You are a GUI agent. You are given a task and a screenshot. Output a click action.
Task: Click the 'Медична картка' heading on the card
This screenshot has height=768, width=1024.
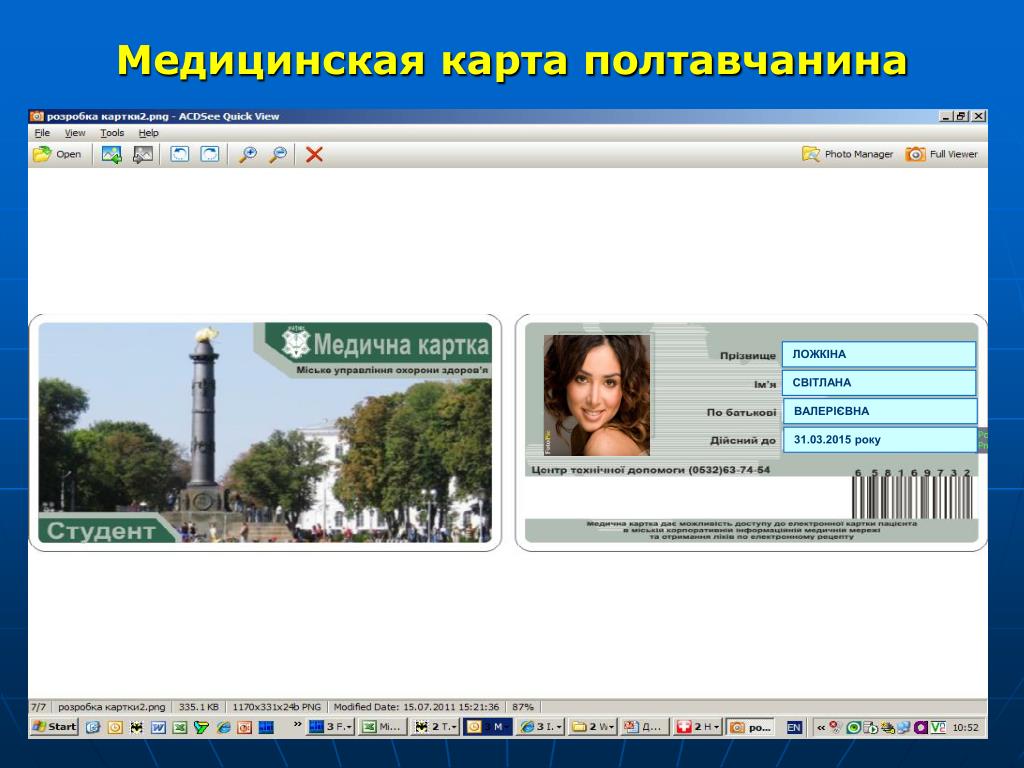401,345
